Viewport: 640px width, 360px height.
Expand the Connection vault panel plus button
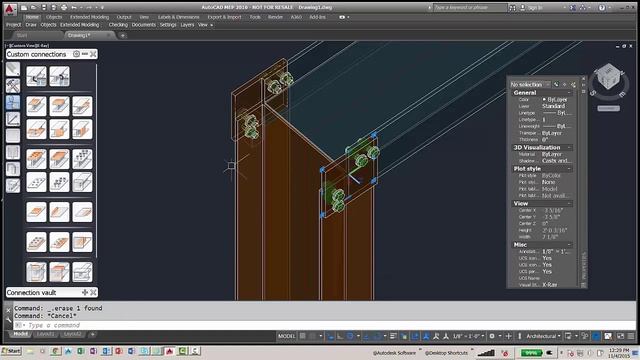[x=84, y=292]
